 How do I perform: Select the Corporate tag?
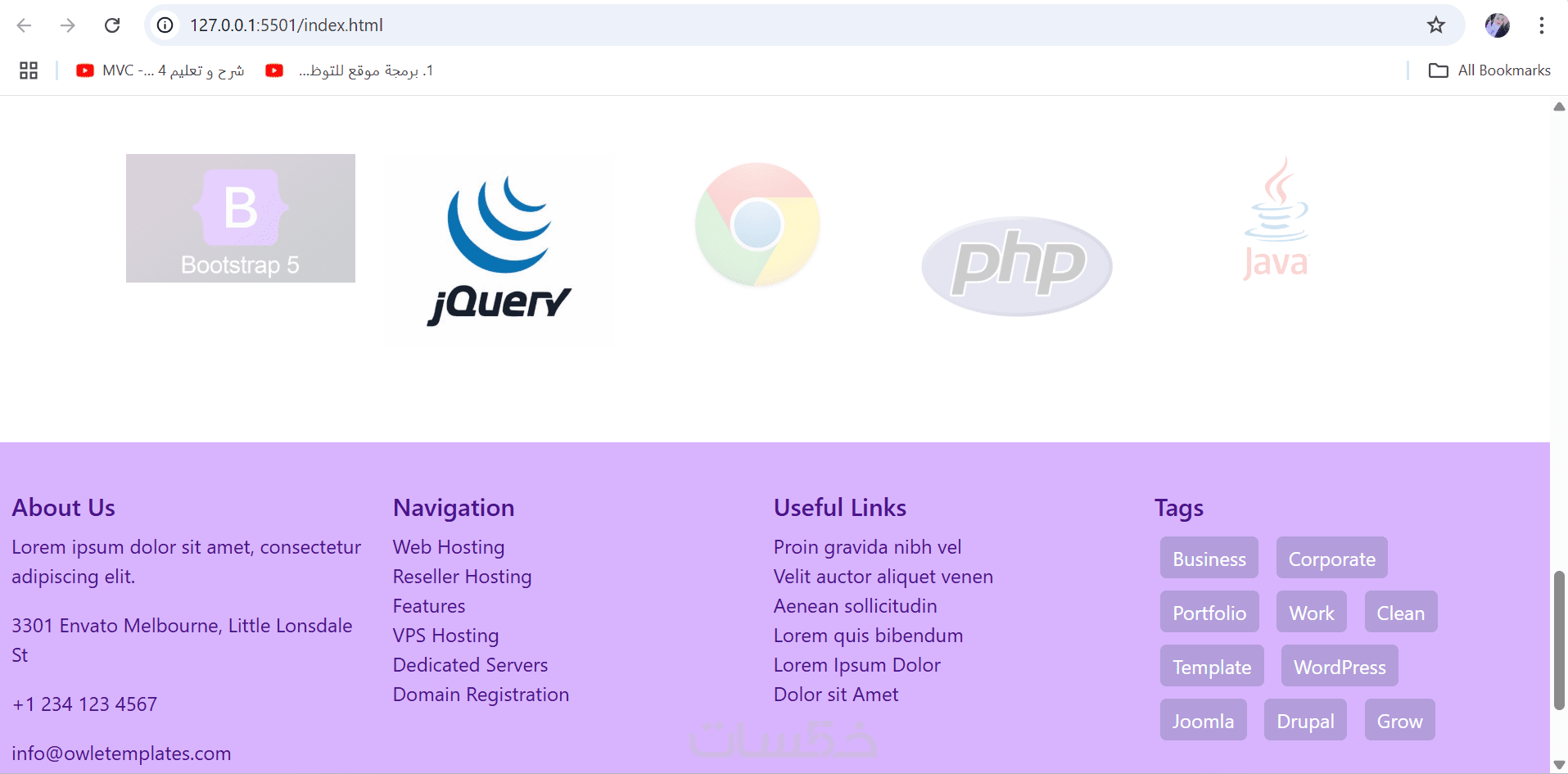point(1332,558)
